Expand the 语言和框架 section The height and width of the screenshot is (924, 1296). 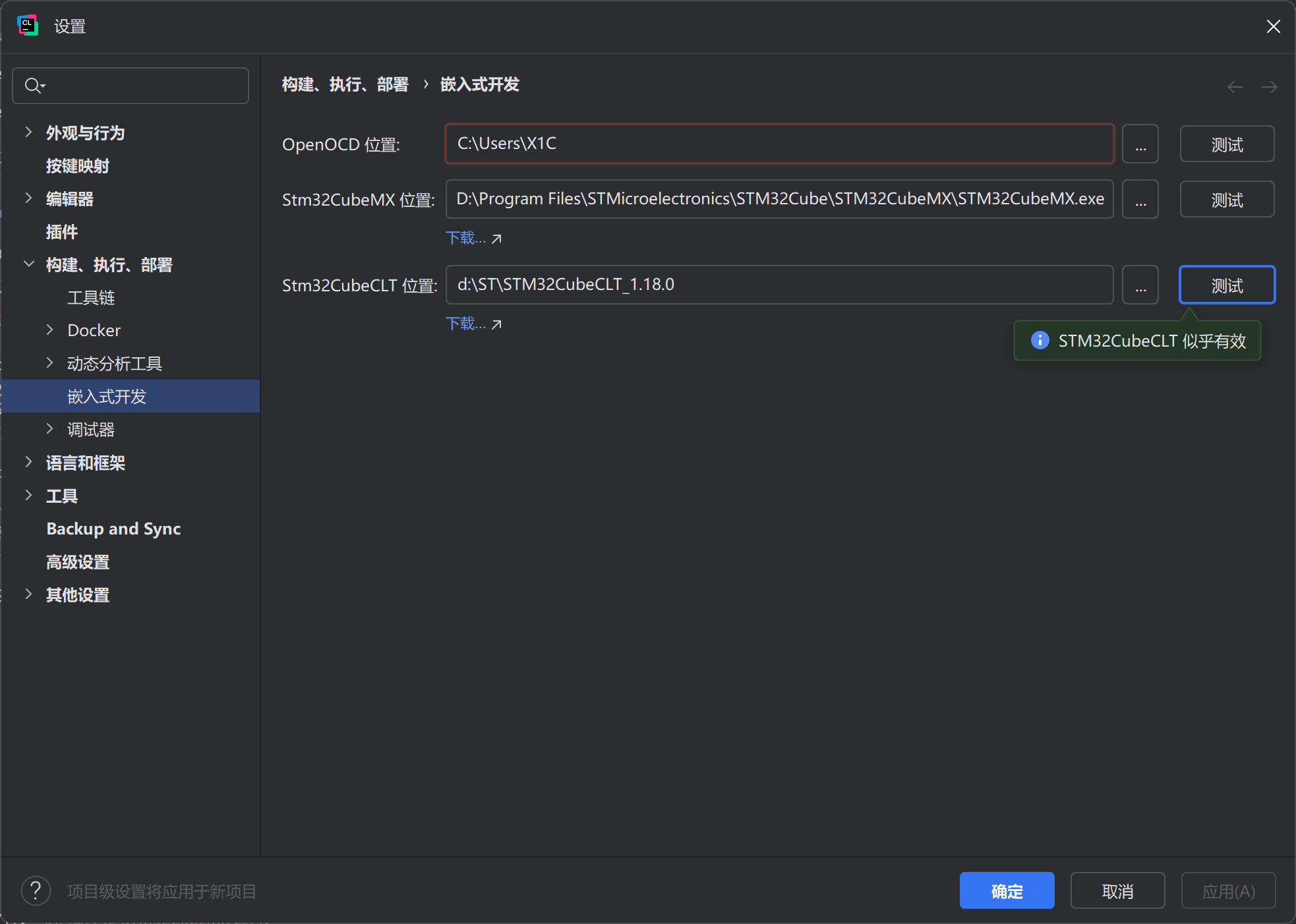click(28, 462)
